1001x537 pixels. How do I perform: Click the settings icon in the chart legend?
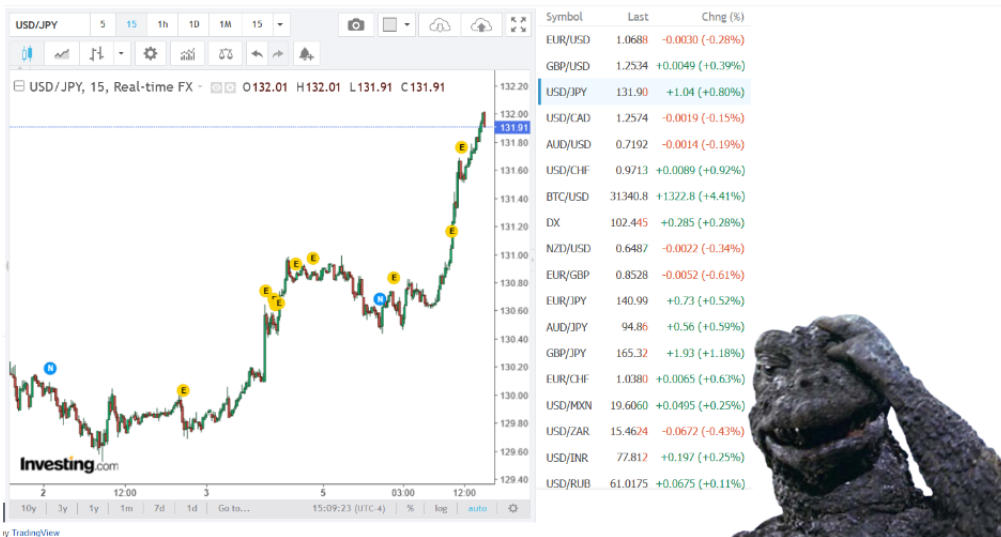[229, 87]
